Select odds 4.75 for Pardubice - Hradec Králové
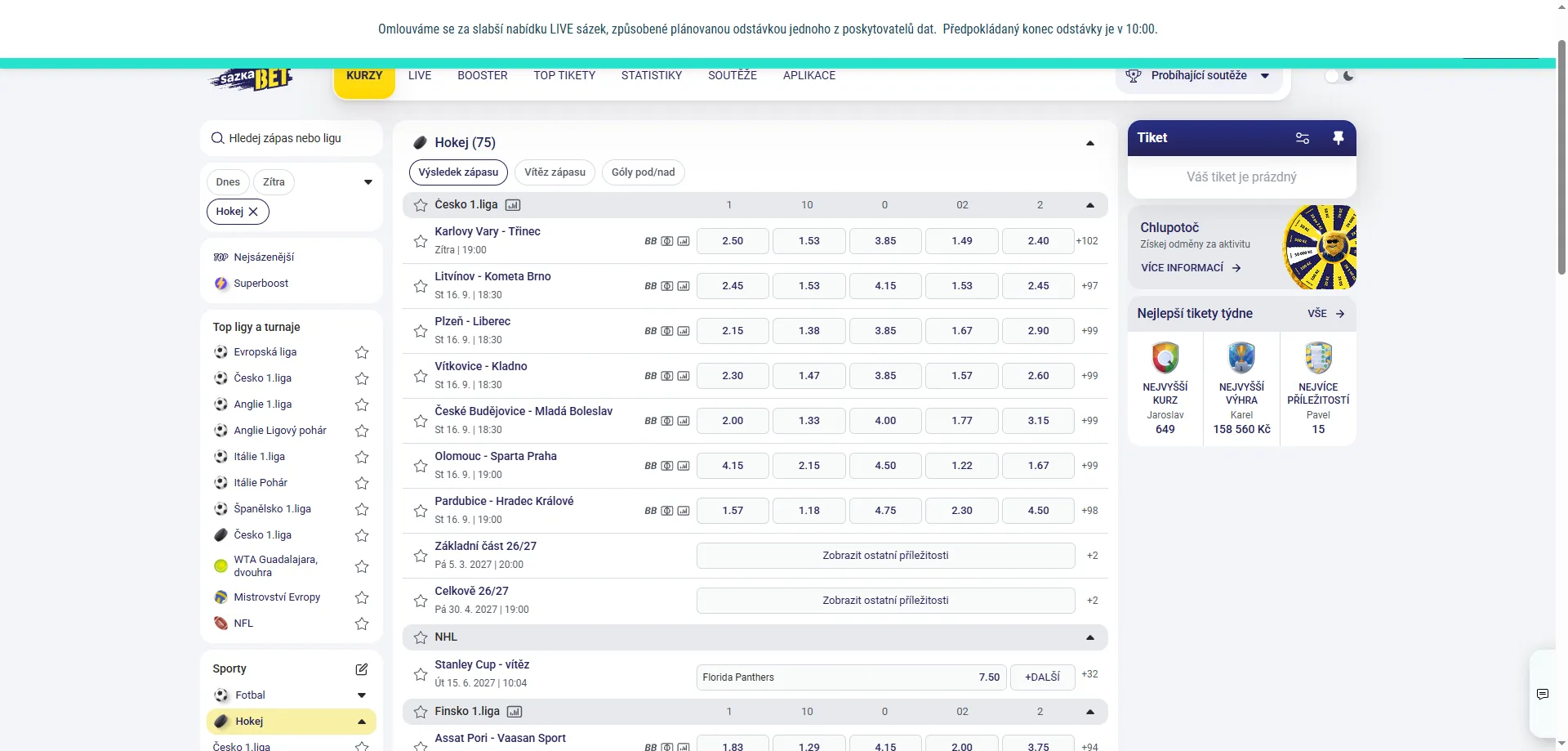The width and height of the screenshot is (1568, 751). coord(885,511)
